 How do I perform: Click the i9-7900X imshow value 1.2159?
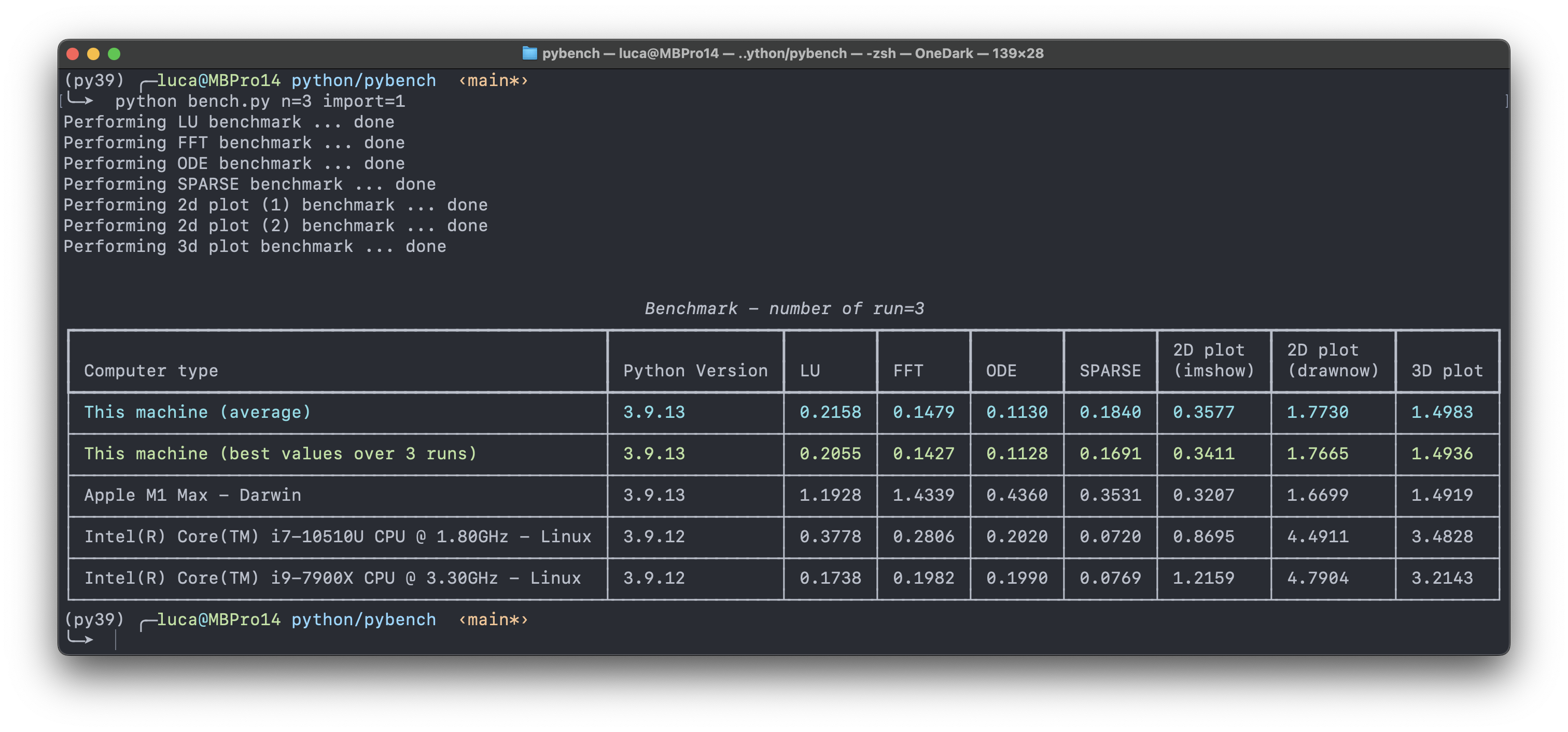pos(1203,578)
